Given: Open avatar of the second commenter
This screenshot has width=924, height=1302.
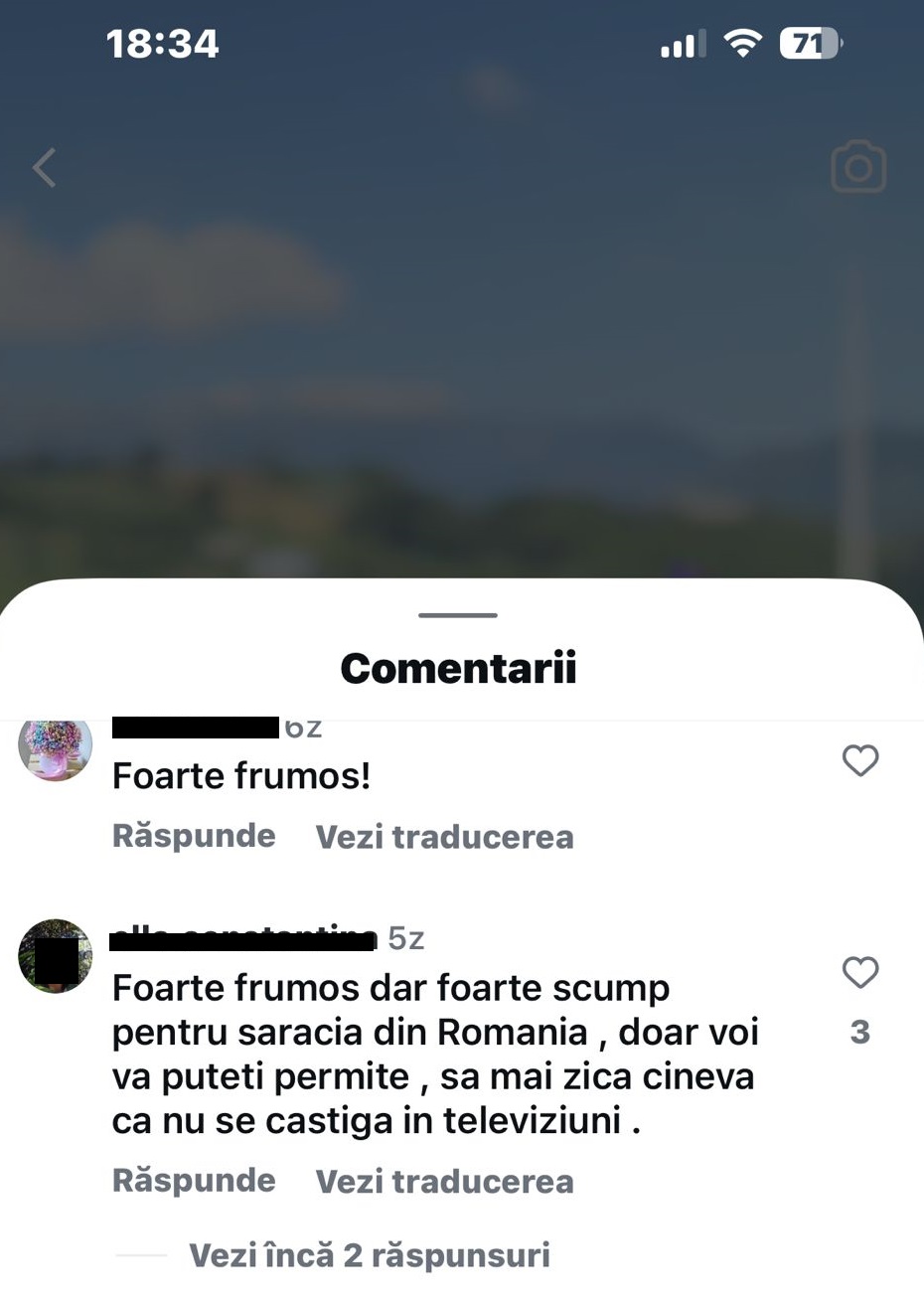Looking at the screenshot, I should (56, 956).
